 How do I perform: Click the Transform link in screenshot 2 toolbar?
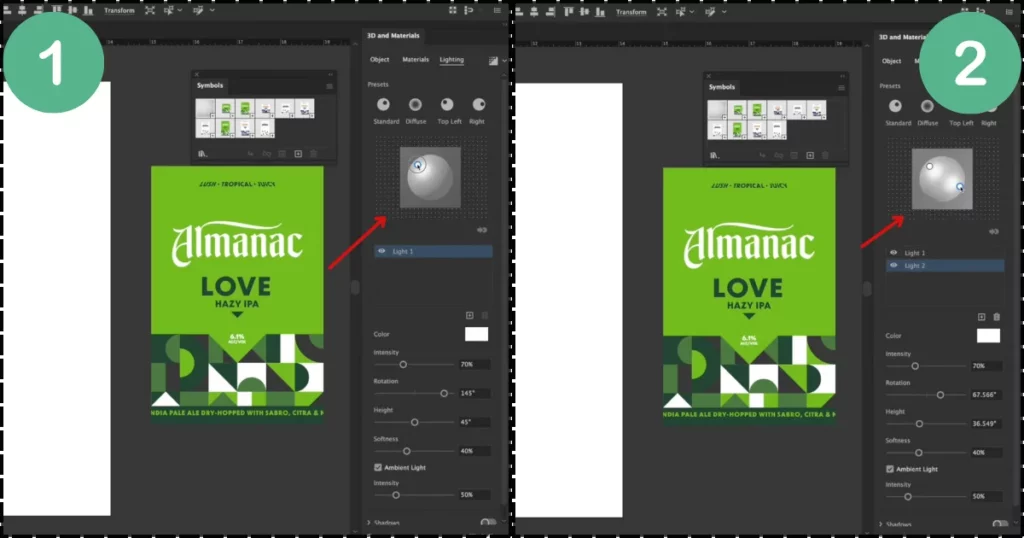[x=631, y=12]
